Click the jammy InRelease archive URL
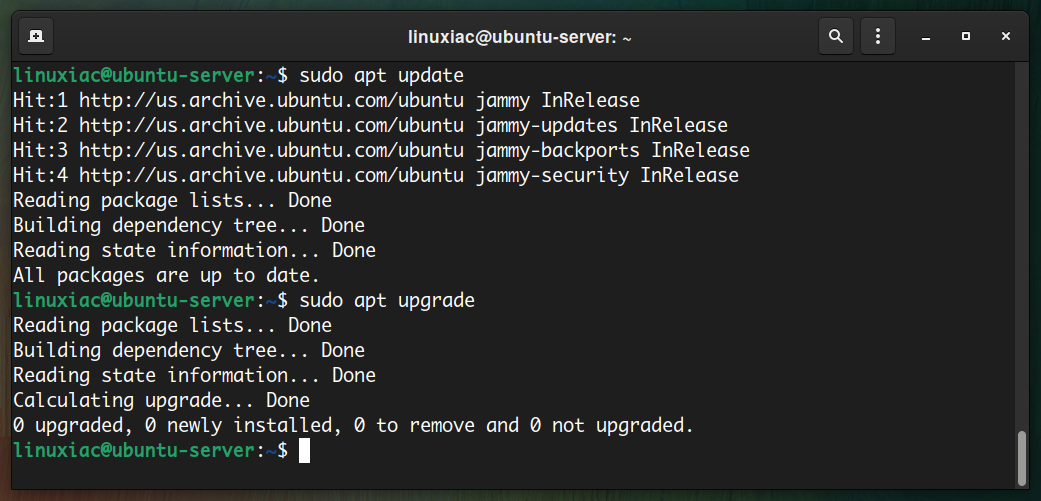 (x=272, y=101)
